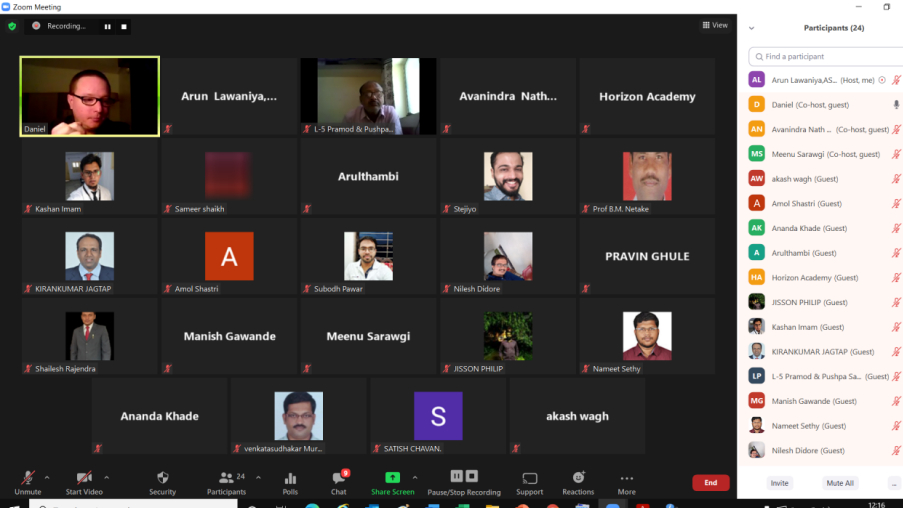Viewport: 903px width, 508px height.
Task: Open the More options in toolbar
Action: click(626, 481)
